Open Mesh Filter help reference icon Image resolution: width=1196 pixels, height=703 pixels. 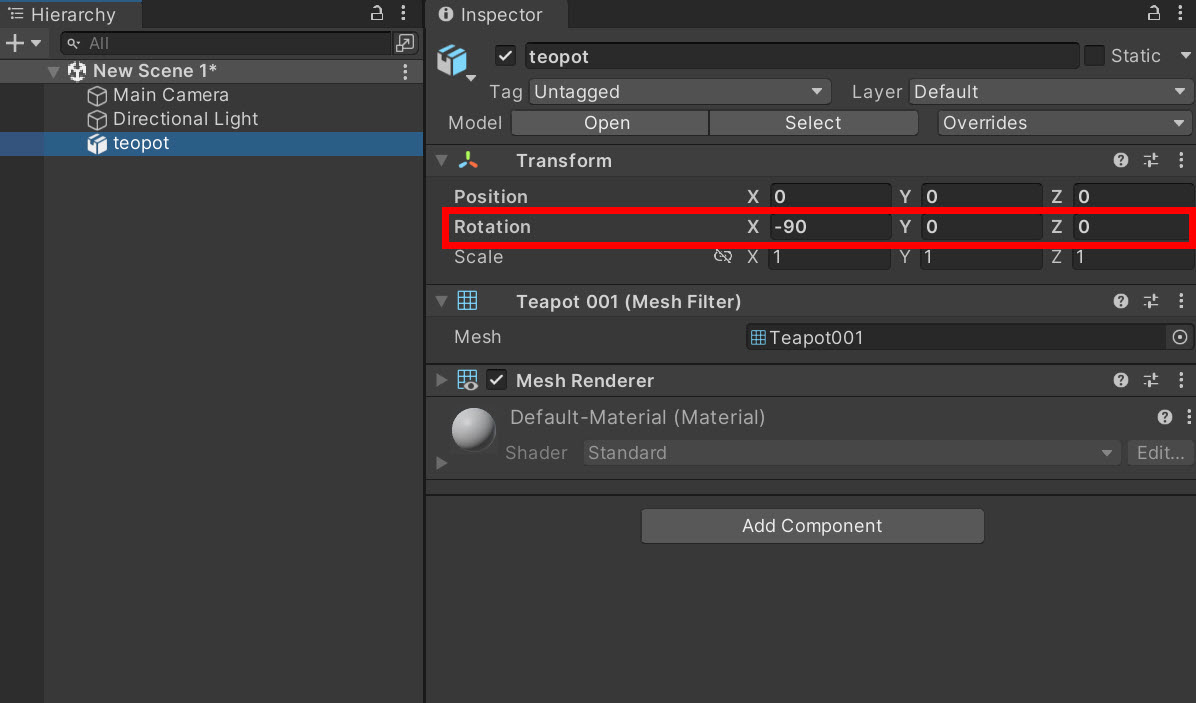pos(1120,301)
